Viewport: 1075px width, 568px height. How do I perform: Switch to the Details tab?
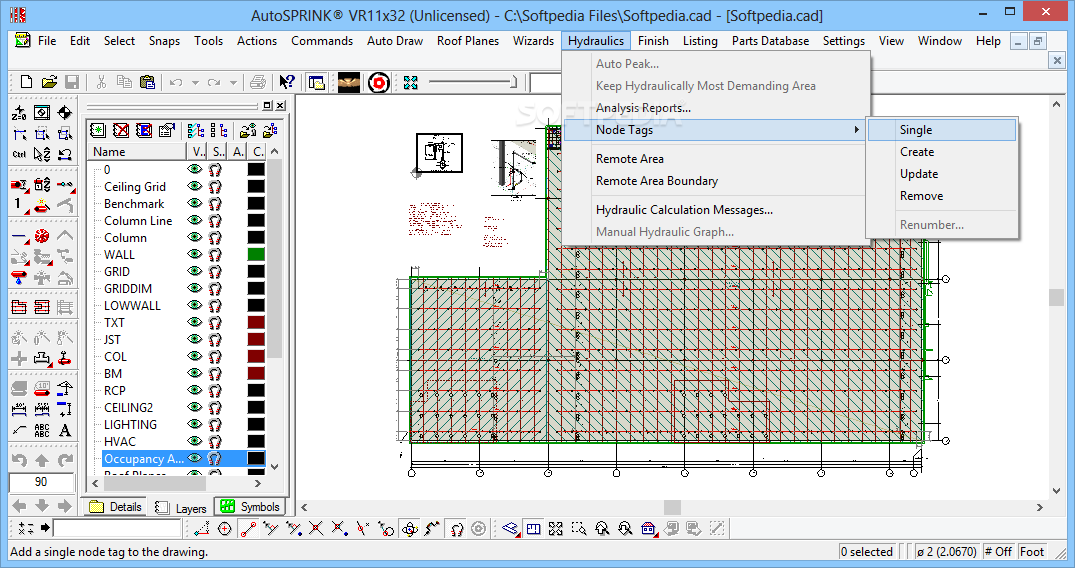[x=116, y=506]
